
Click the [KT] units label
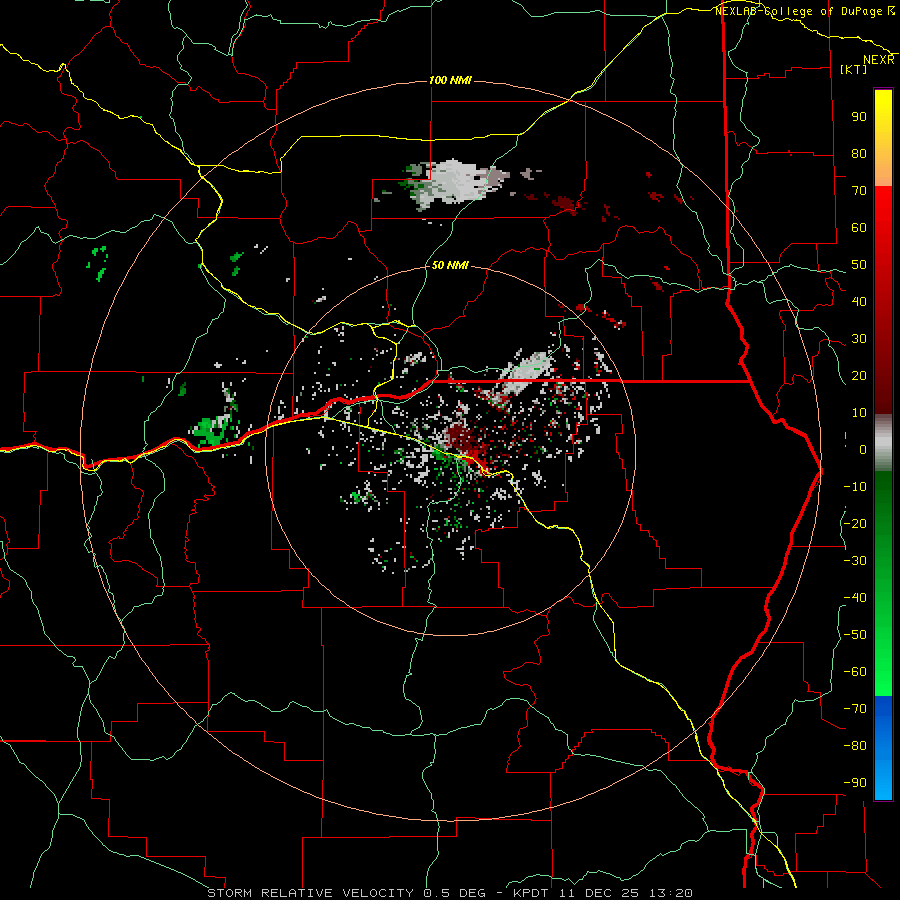click(854, 69)
